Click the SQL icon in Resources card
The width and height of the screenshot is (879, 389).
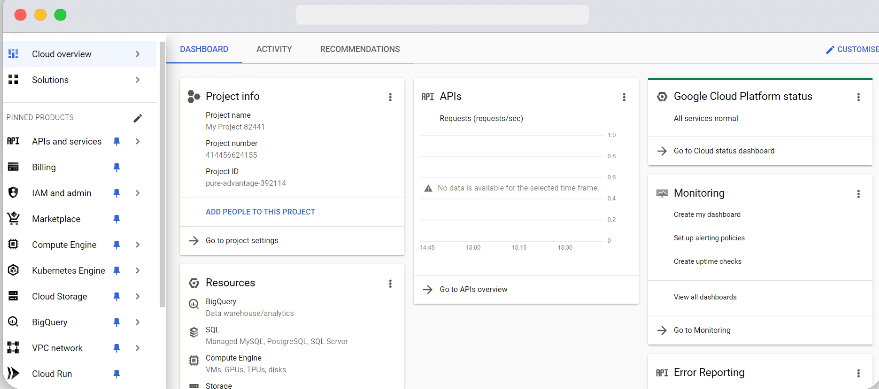point(194,332)
